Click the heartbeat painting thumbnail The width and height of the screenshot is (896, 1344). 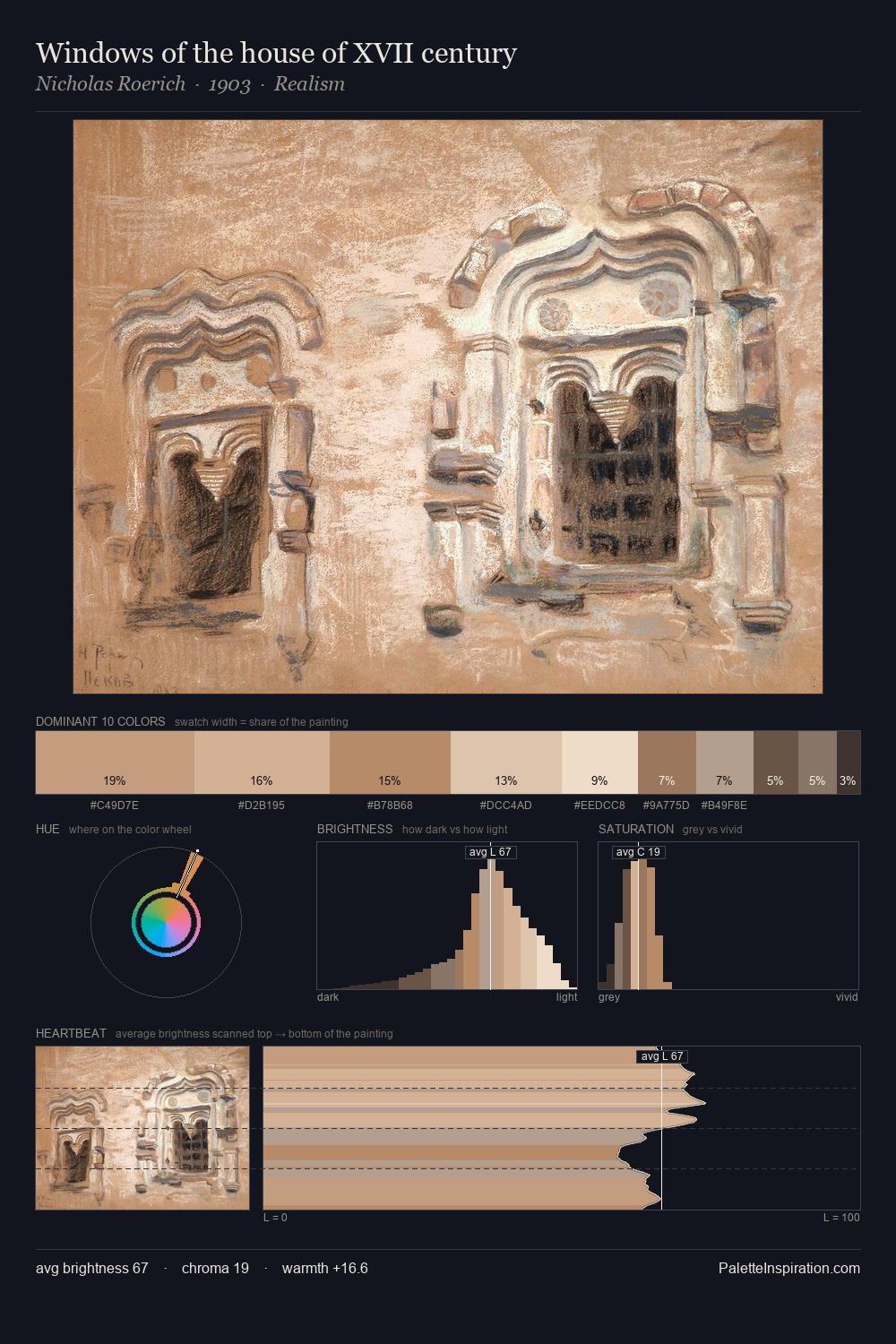pos(142,1128)
